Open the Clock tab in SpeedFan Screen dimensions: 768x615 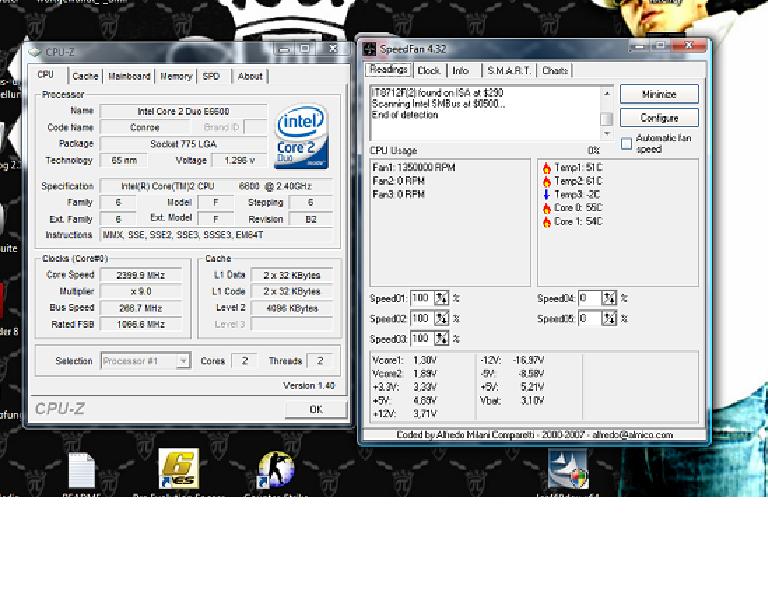[x=429, y=71]
